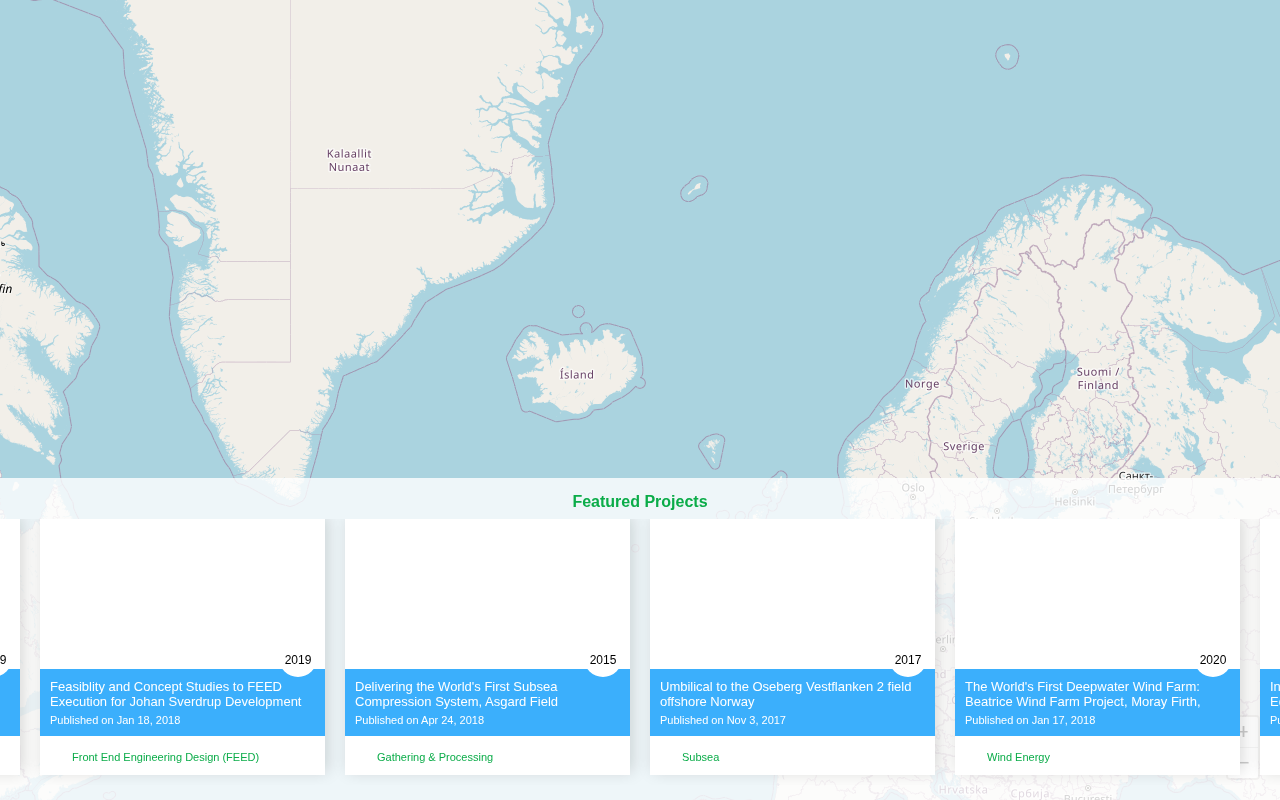Click the Helsinki city label on the map
The height and width of the screenshot is (800, 1280).
click(x=1075, y=501)
